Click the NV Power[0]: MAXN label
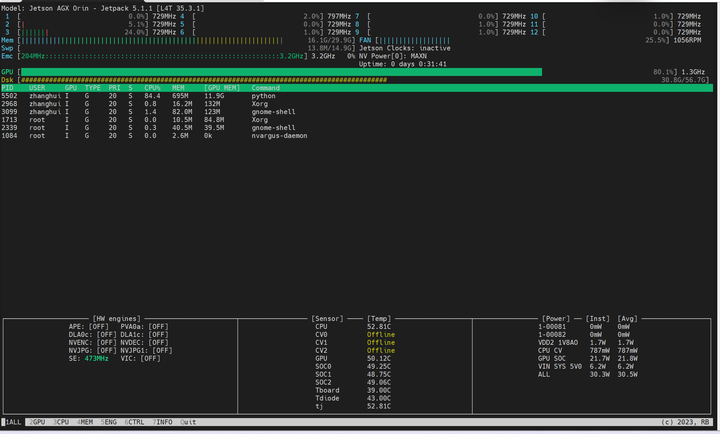720x434 pixels. coord(393,56)
